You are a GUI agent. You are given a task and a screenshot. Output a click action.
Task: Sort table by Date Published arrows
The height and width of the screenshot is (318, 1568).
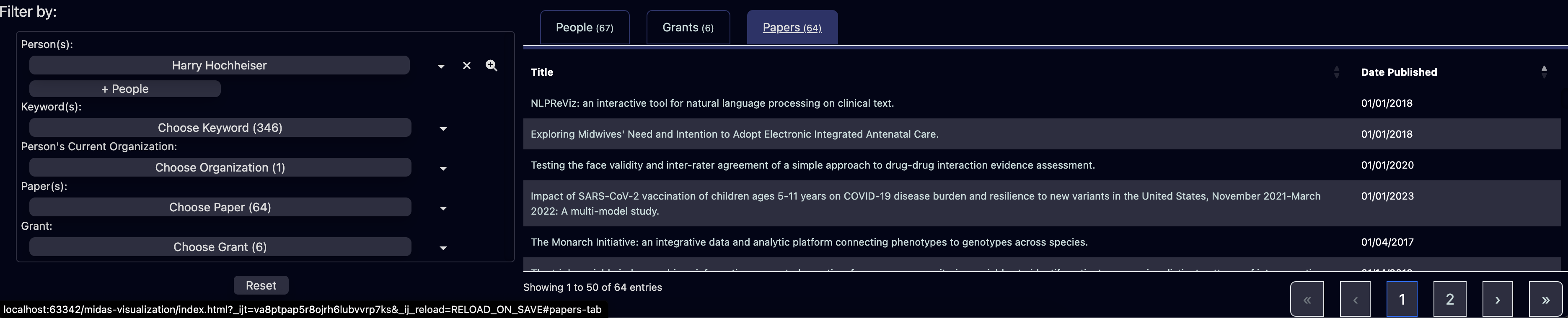[1544, 72]
